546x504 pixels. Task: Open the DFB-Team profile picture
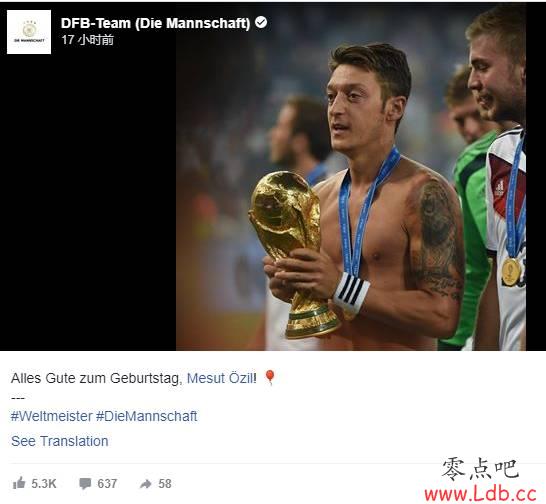[29, 32]
